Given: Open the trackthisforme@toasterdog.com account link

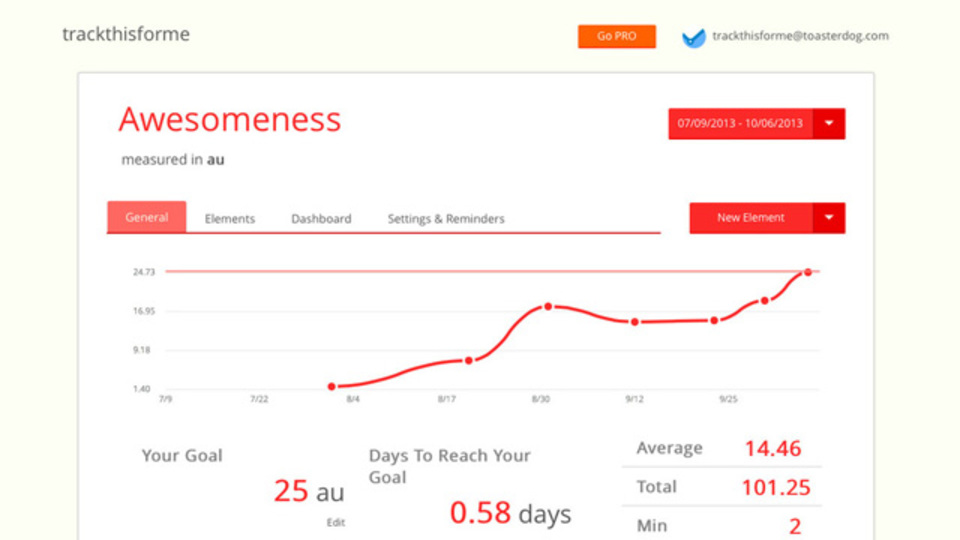Looking at the screenshot, I should pyautogui.click(x=800, y=36).
